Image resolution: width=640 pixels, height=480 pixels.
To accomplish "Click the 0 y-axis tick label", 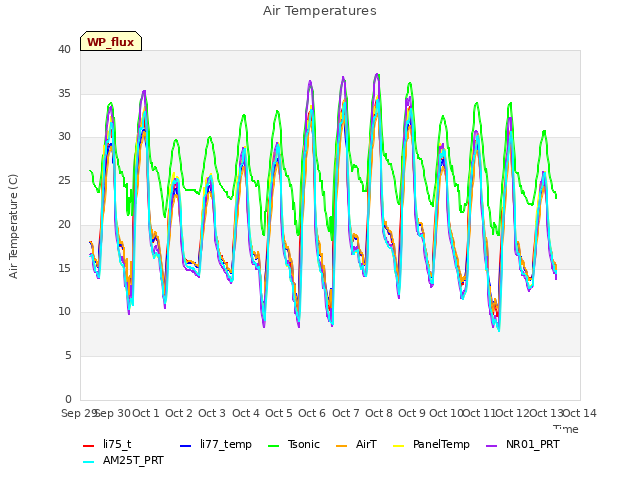I will (68, 399).
